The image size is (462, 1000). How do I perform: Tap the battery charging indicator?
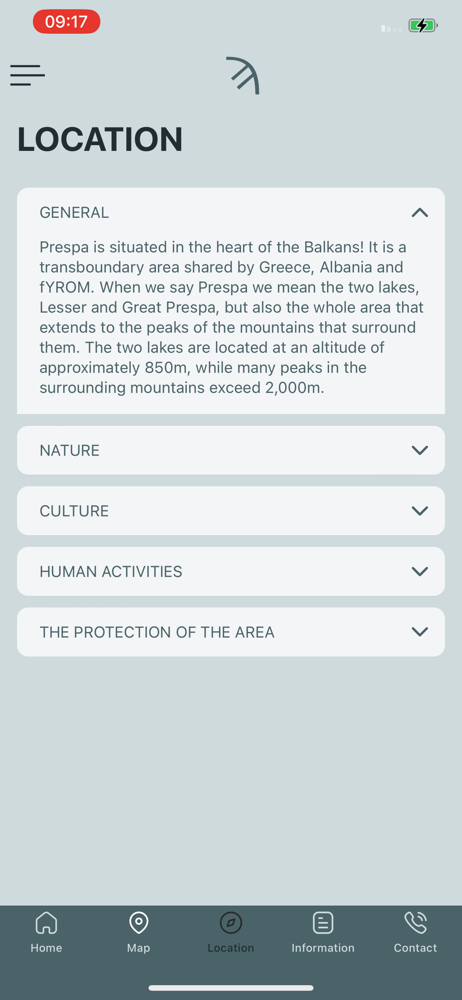(423, 26)
